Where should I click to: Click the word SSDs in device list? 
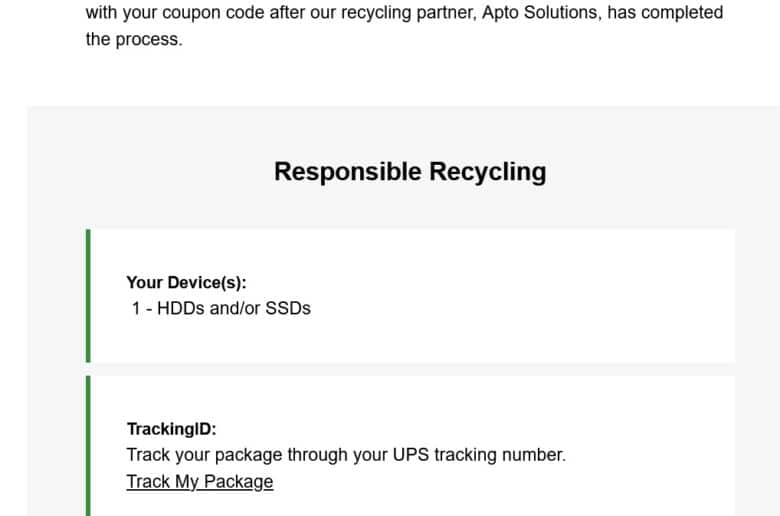tap(288, 309)
